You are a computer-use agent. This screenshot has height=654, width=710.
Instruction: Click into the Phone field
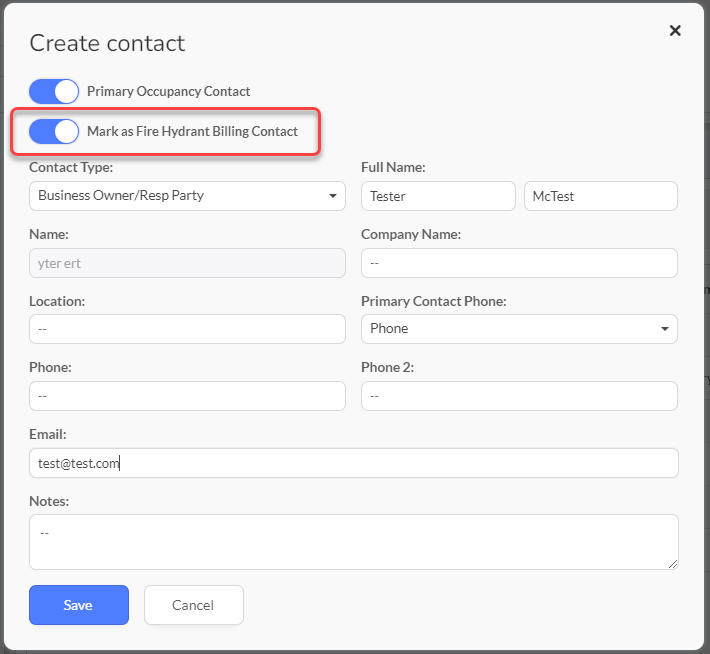coord(187,396)
